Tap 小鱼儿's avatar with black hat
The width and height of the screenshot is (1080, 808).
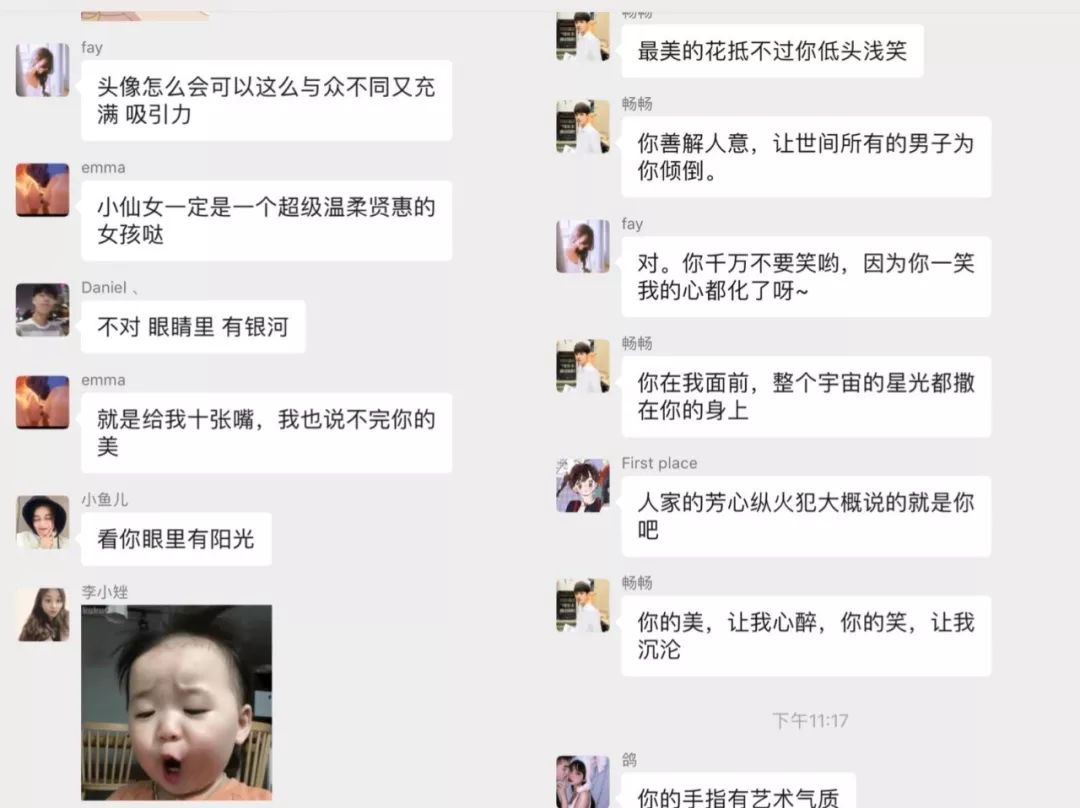tap(43, 521)
